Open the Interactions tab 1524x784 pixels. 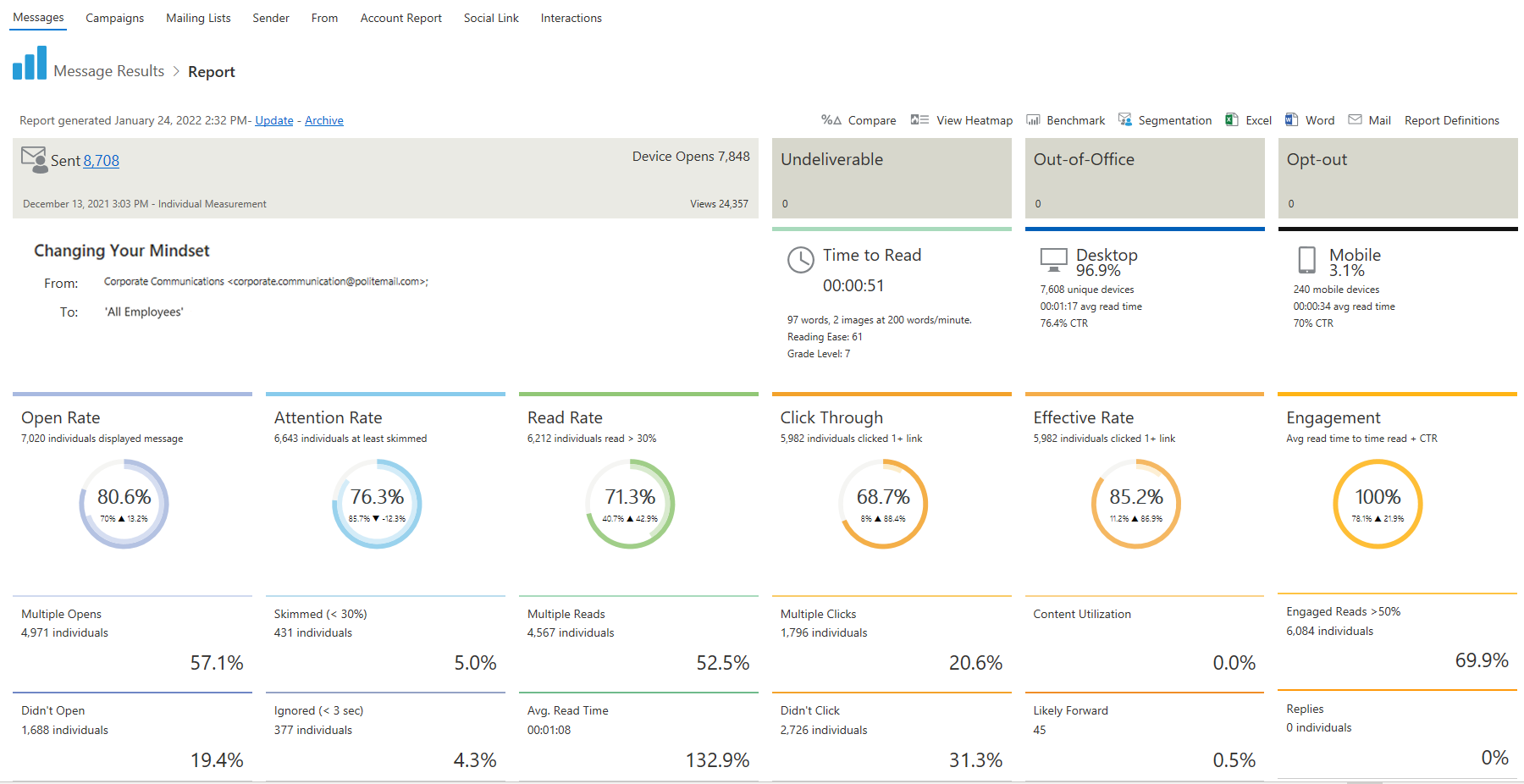point(571,18)
